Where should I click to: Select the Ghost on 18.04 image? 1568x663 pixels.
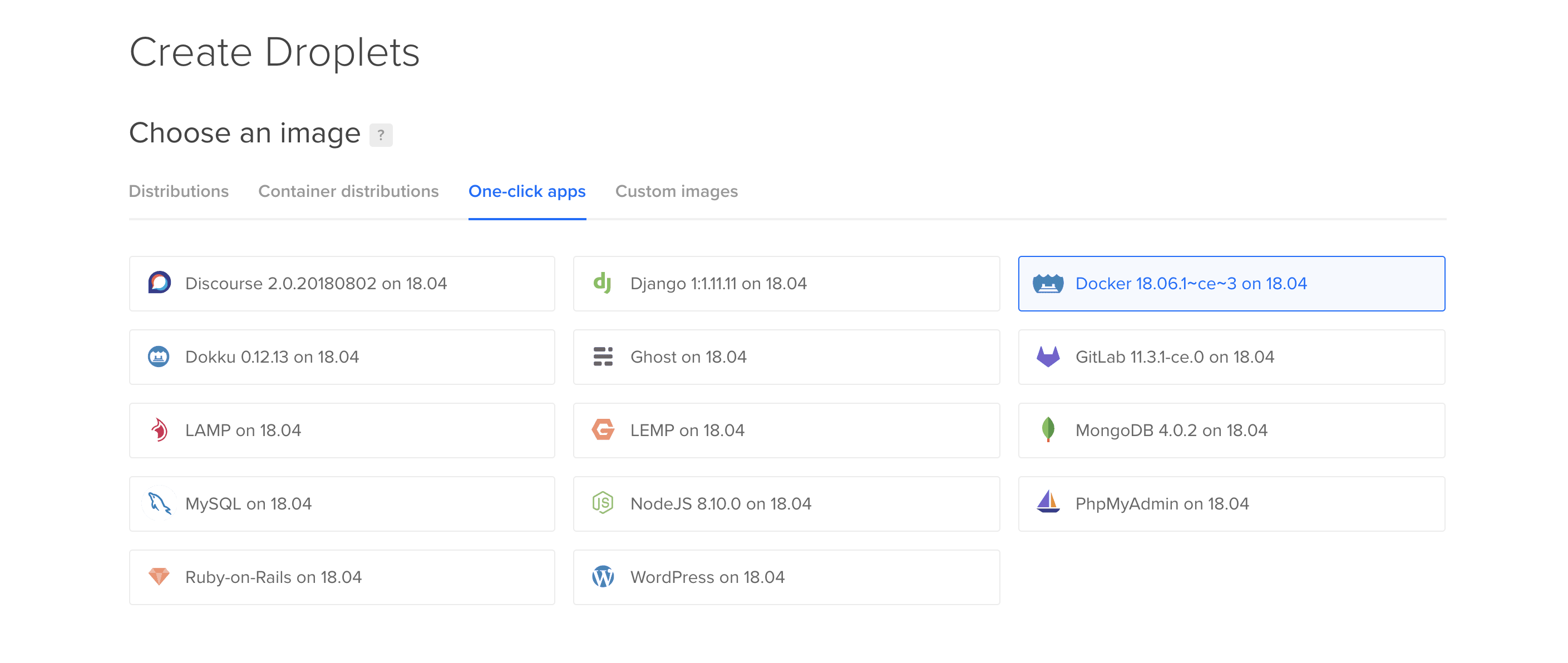click(x=786, y=357)
